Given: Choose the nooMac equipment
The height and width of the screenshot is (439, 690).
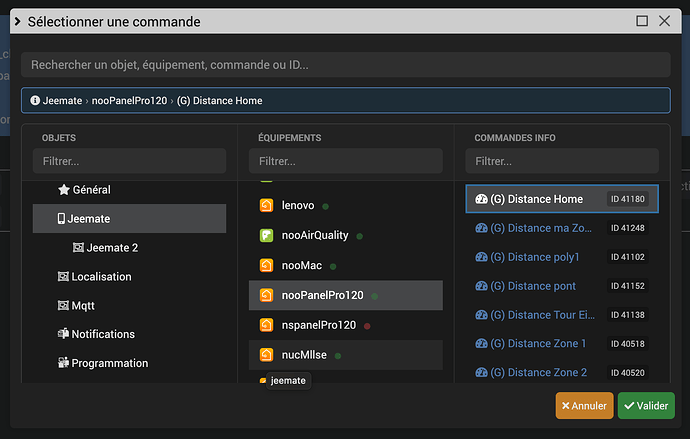Looking at the screenshot, I should (x=346, y=265).
